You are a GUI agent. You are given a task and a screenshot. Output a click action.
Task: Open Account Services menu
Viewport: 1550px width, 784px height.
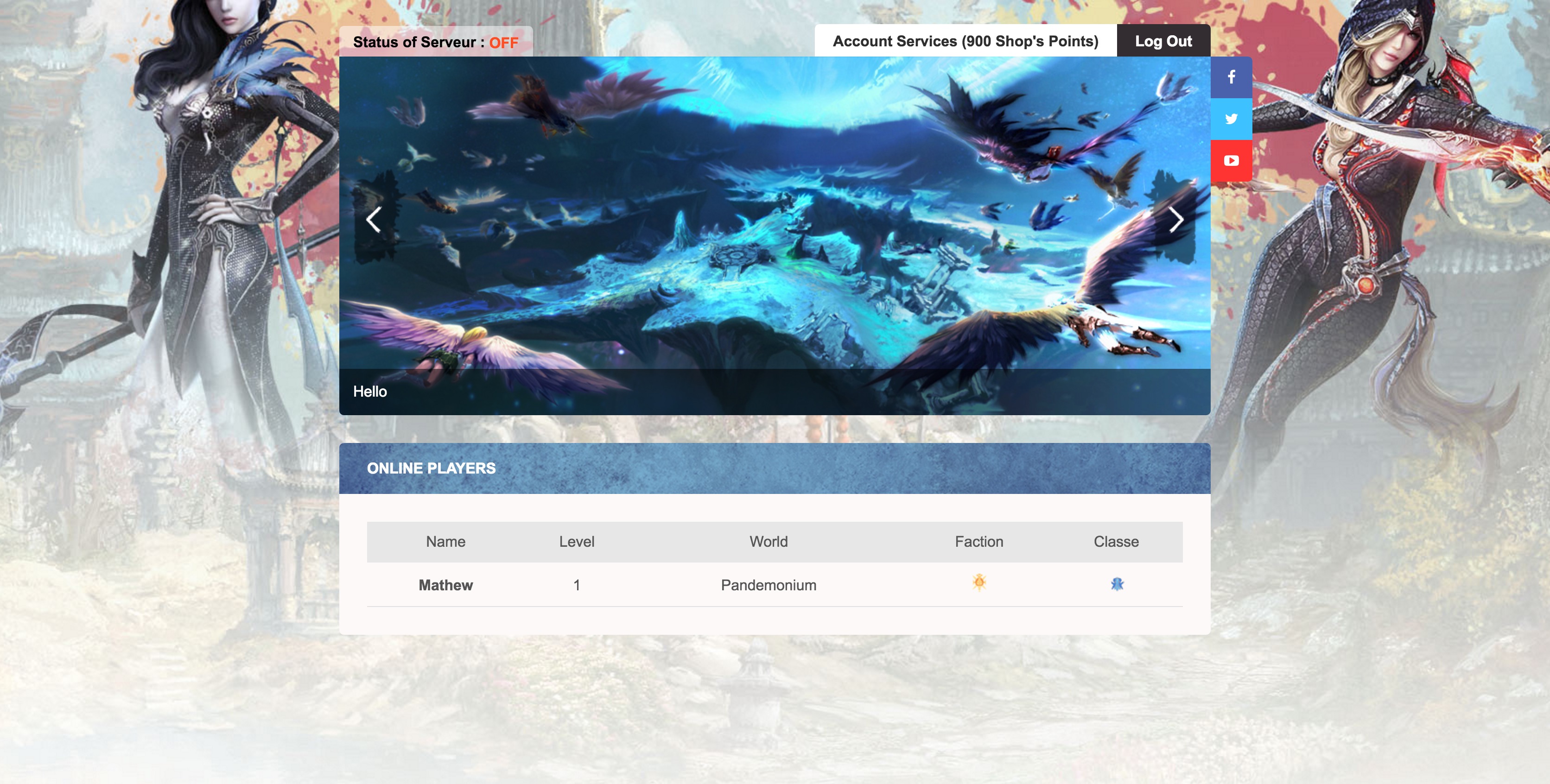(x=965, y=41)
